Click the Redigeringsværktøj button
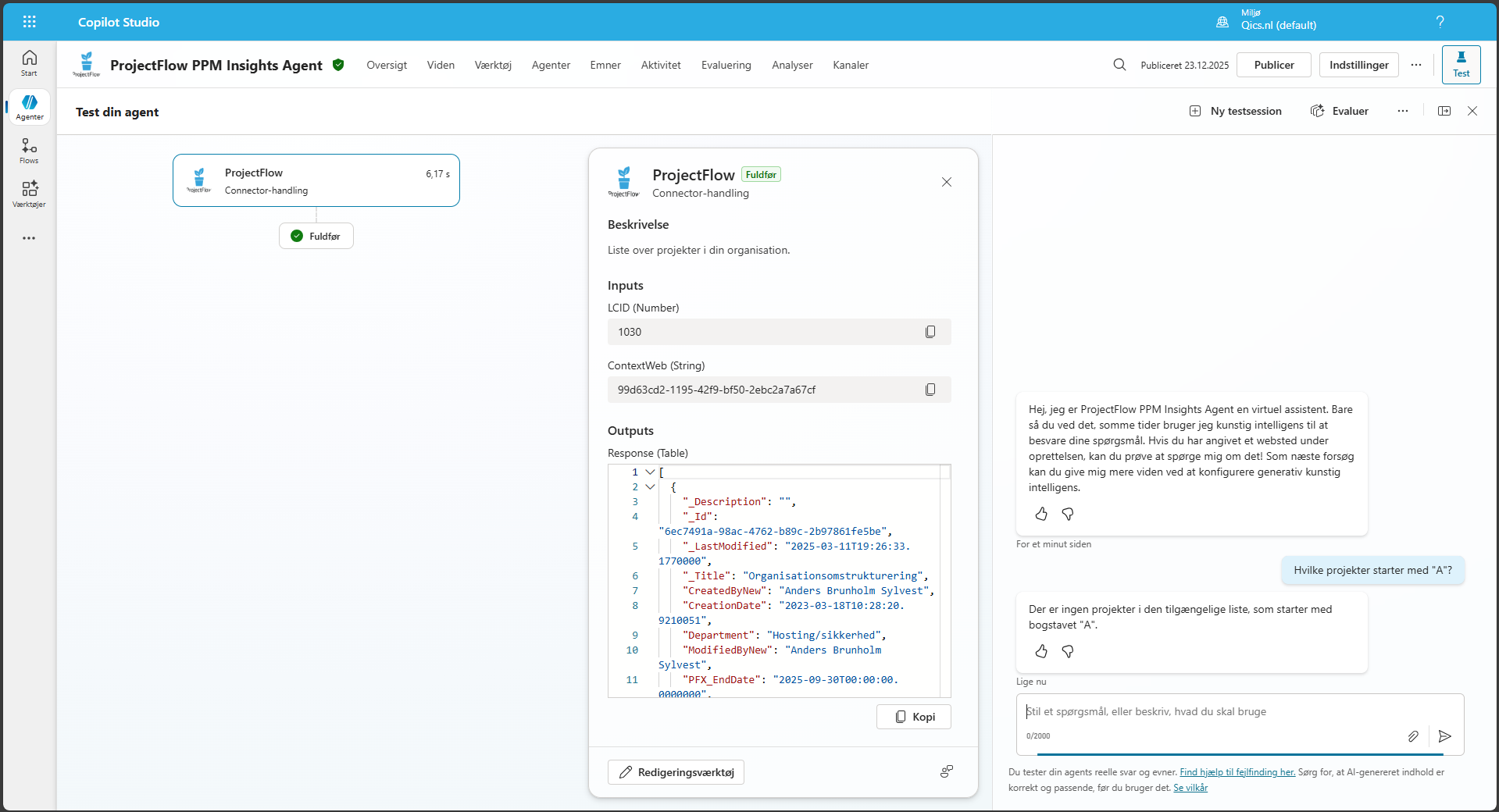The width and height of the screenshot is (1499, 812). 676,772
